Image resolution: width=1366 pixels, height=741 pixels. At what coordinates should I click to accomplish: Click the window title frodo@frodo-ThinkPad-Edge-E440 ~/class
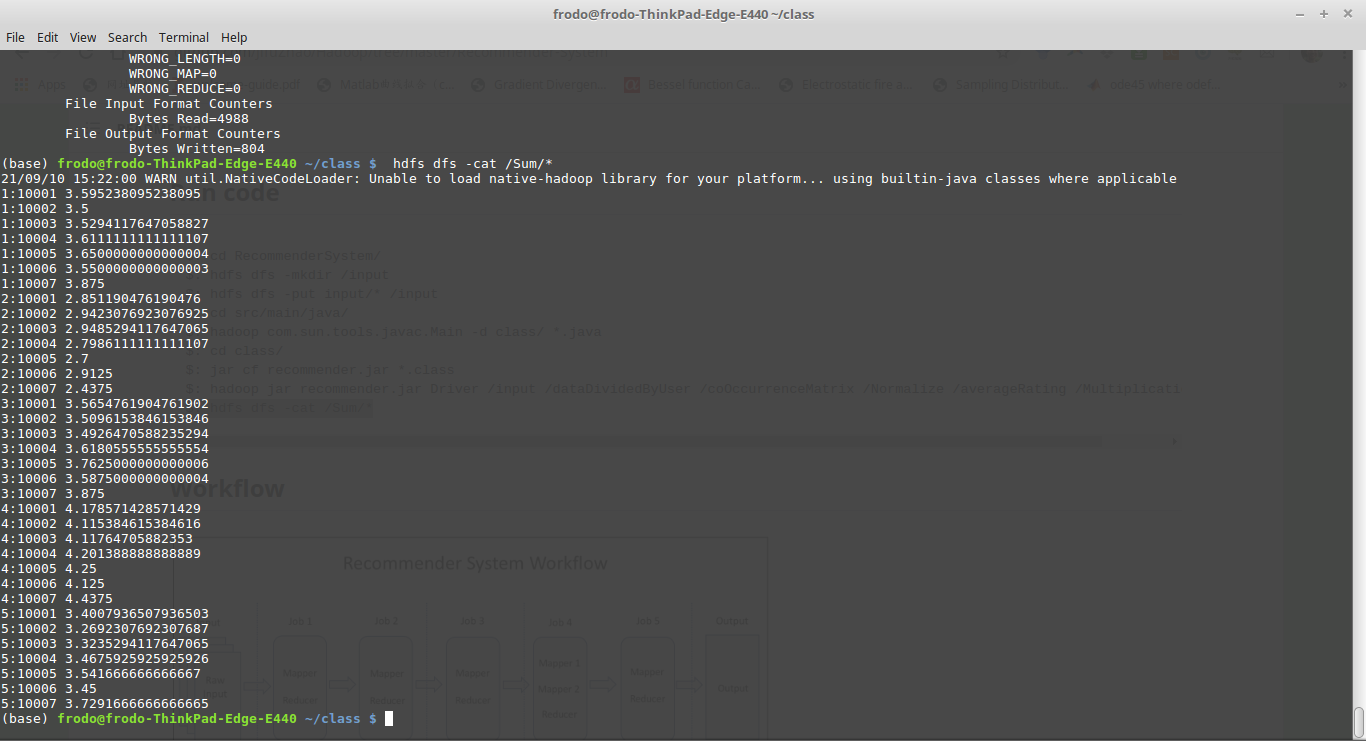683,14
